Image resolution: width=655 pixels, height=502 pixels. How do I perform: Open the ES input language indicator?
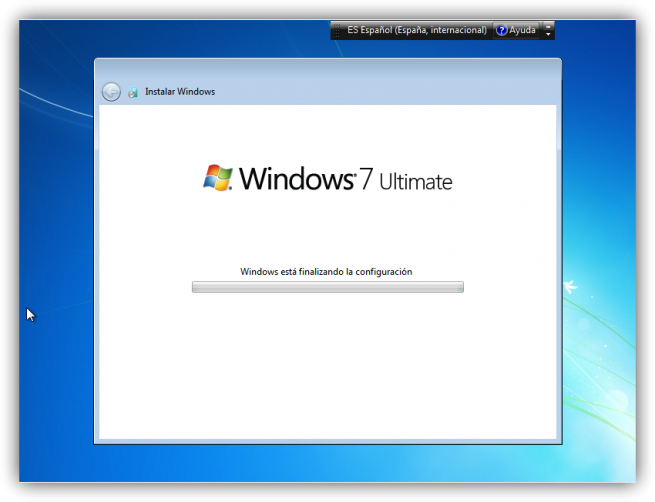[x=353, y=30]
